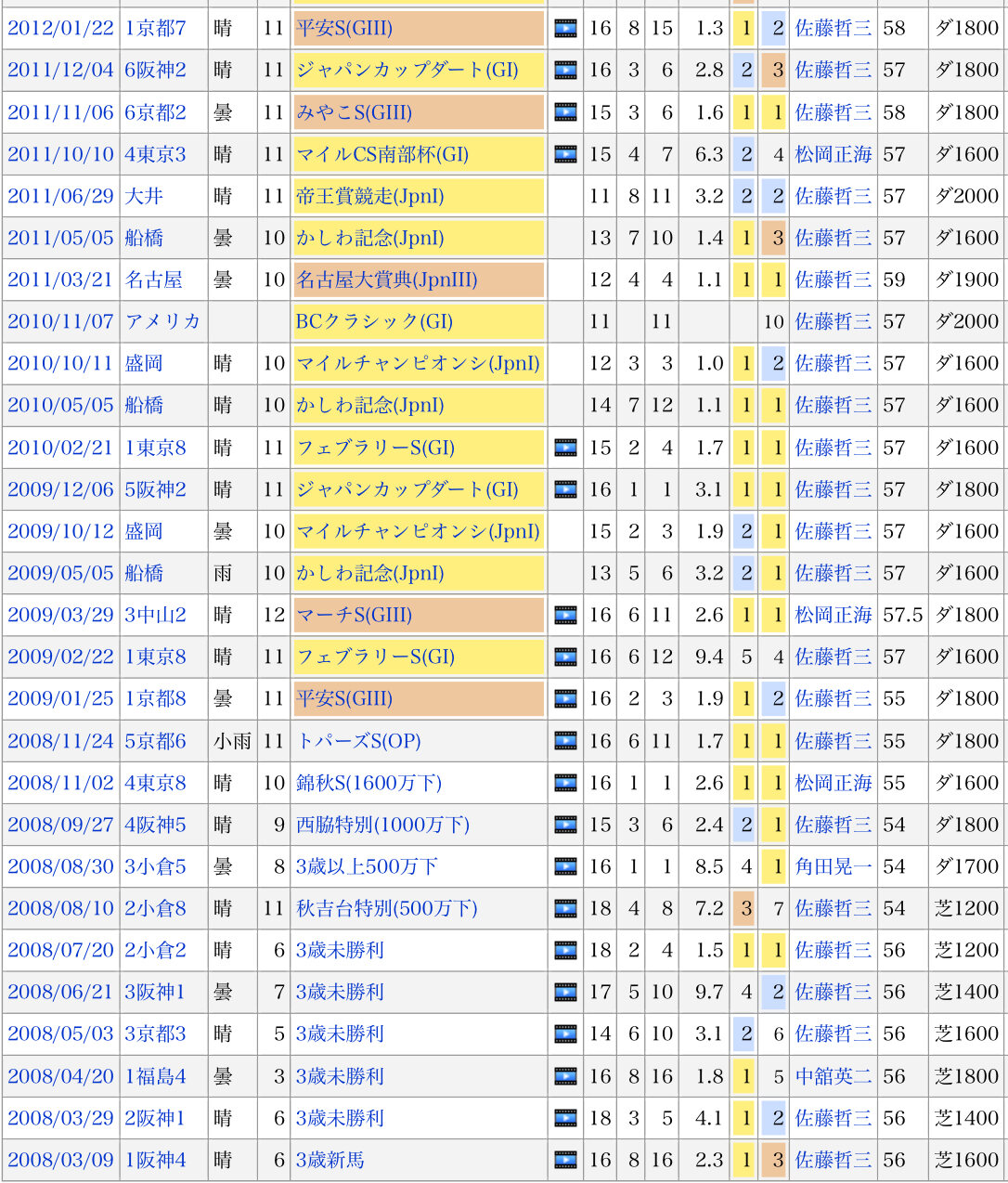Image resolution: width=1008 pixels, height=1183 pixels.
Task: Select weight cell 57.5
Action: pyautogui.click(x=902, y=615)
